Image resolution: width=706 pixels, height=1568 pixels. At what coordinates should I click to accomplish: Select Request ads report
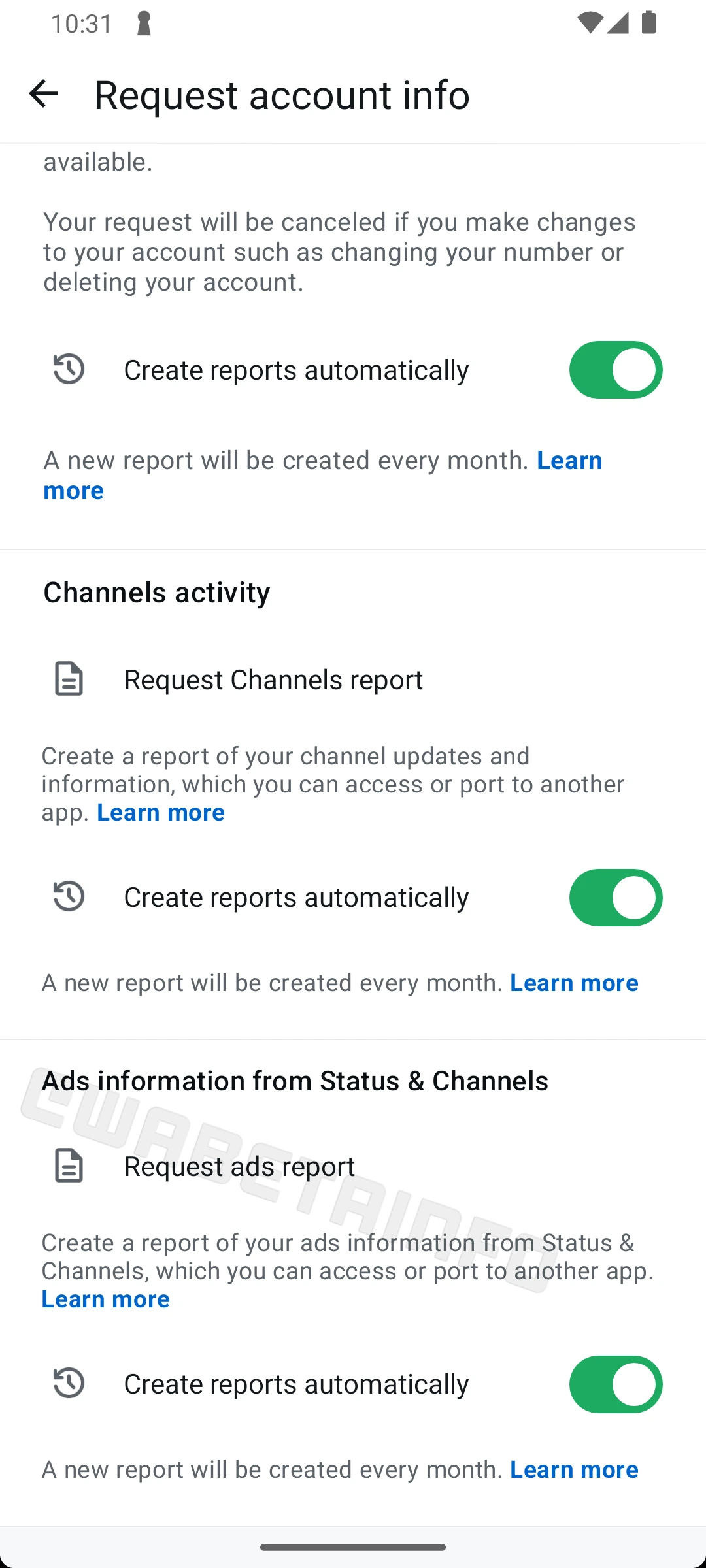(239, 1166)
